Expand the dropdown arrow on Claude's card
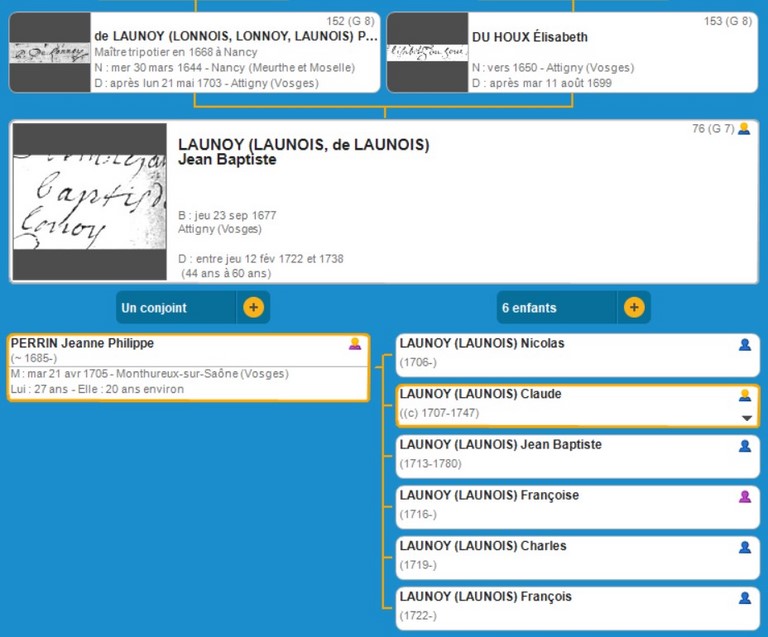This screenshot has width=768, height=637. [745, 418]
